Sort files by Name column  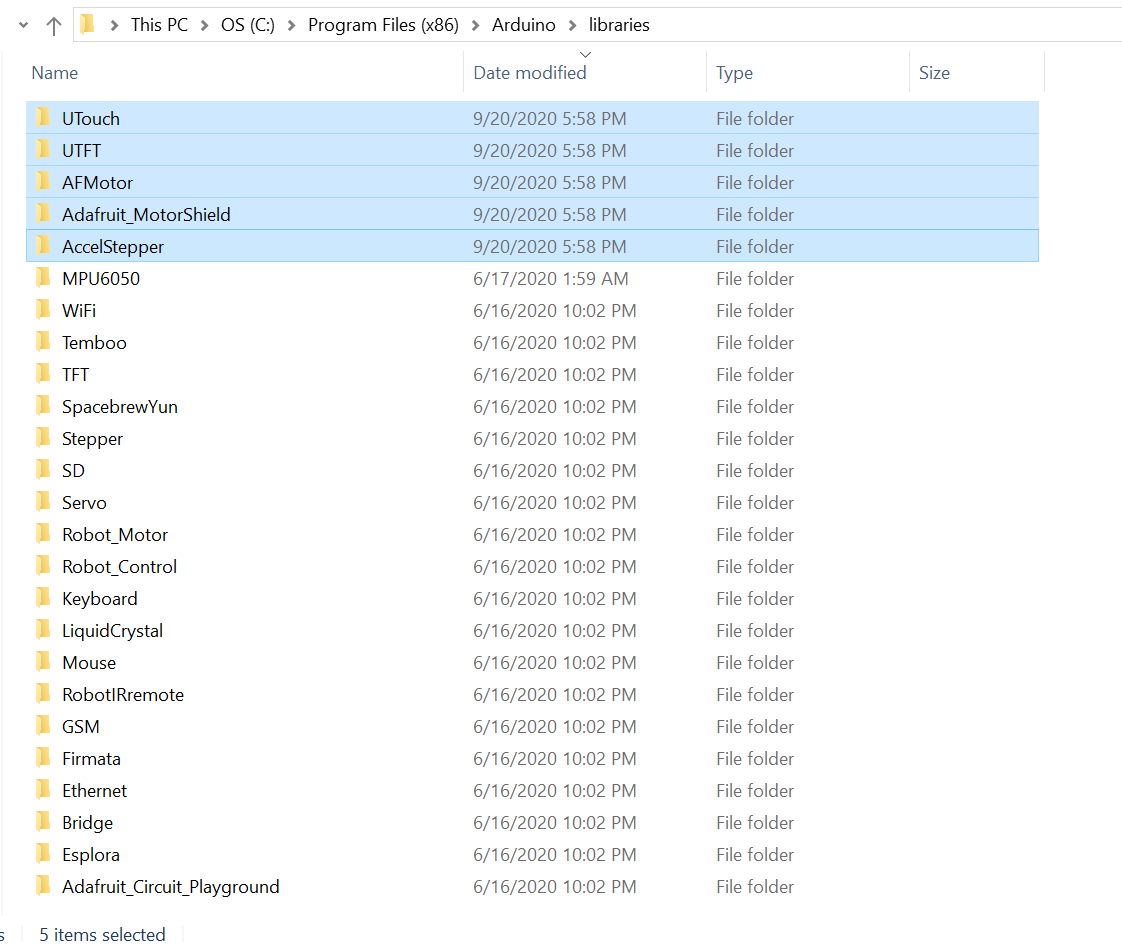pyautogui.click(x=55, y=73)
